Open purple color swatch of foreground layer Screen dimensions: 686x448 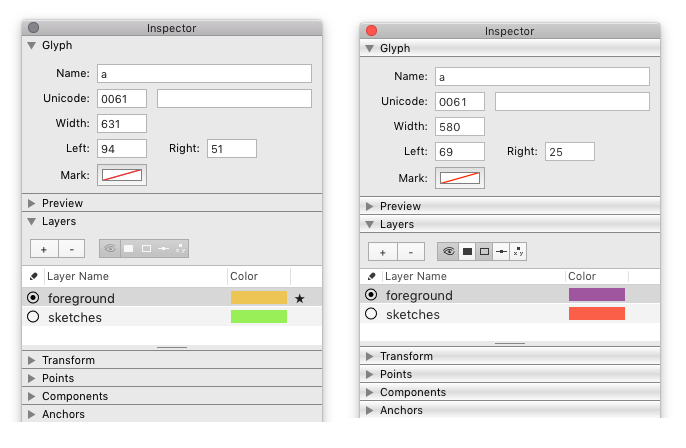pos(597,294)
